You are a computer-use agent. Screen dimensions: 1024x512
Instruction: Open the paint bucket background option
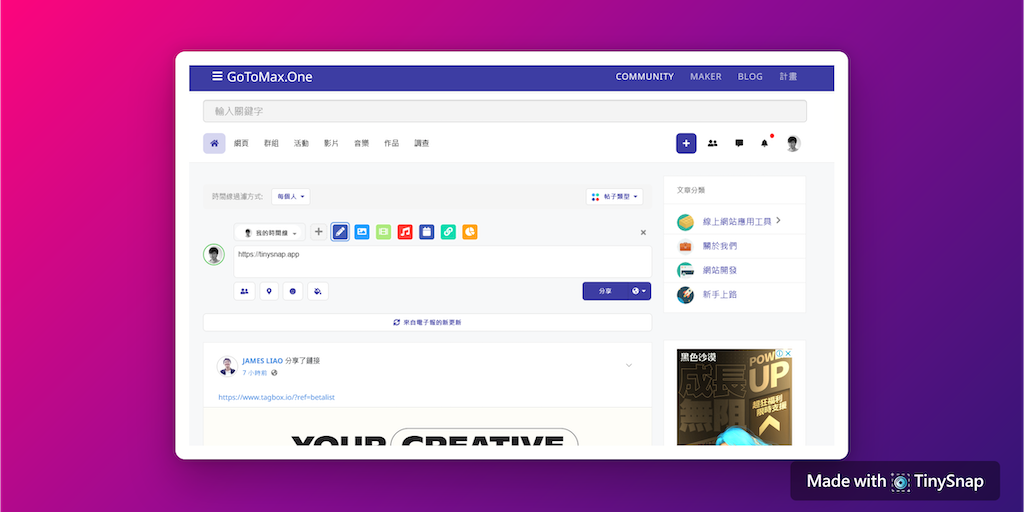[317, 291]
